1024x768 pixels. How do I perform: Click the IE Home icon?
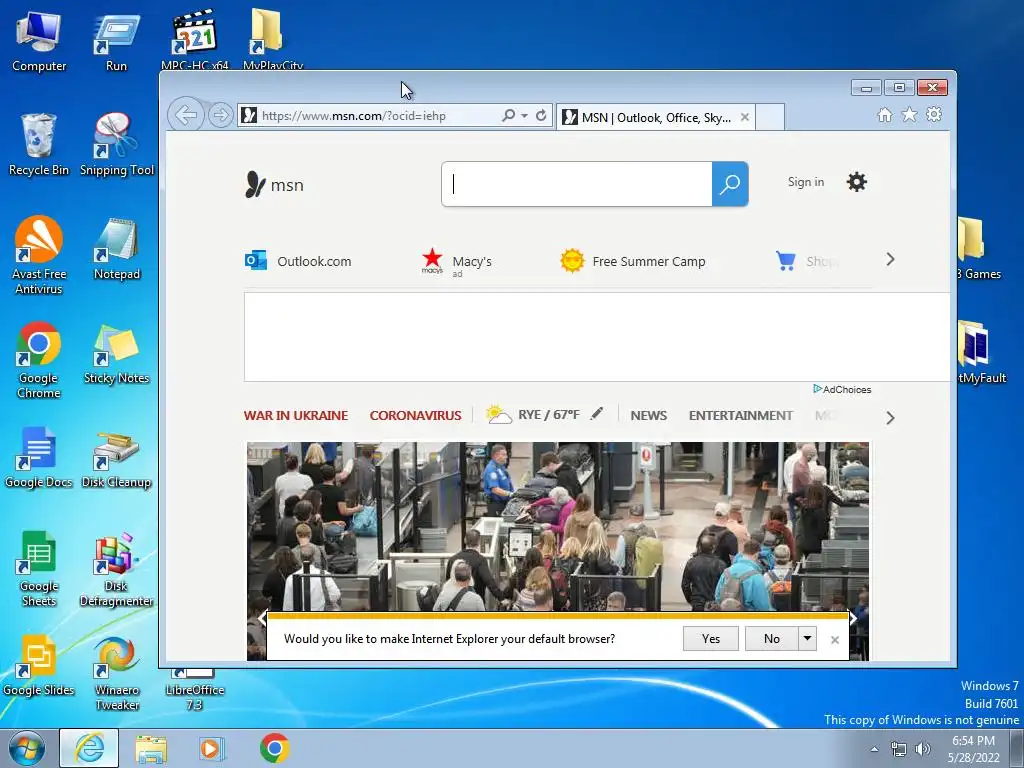884,115
